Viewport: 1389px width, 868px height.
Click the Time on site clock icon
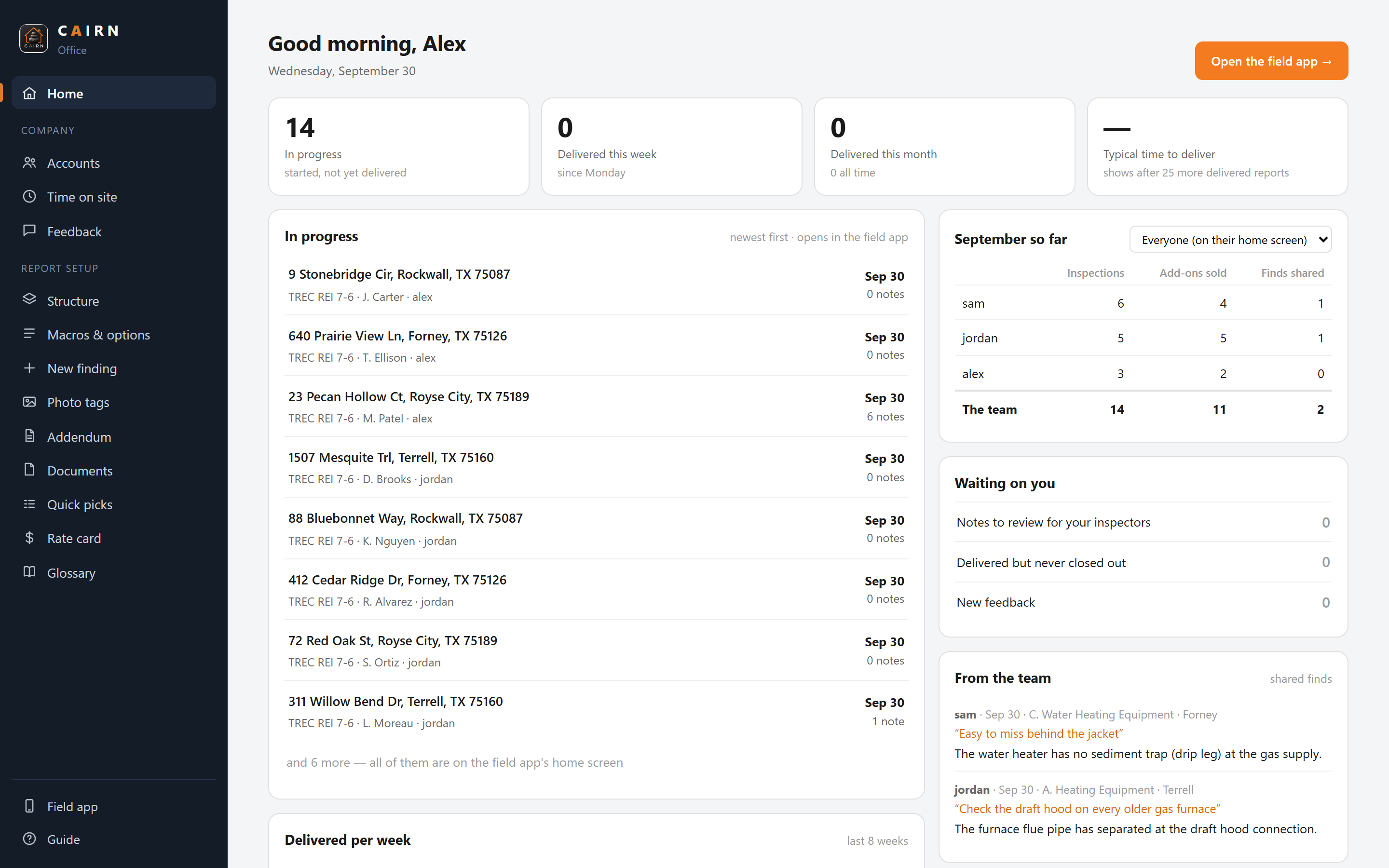pyautogui.click(x=29, y=196)
